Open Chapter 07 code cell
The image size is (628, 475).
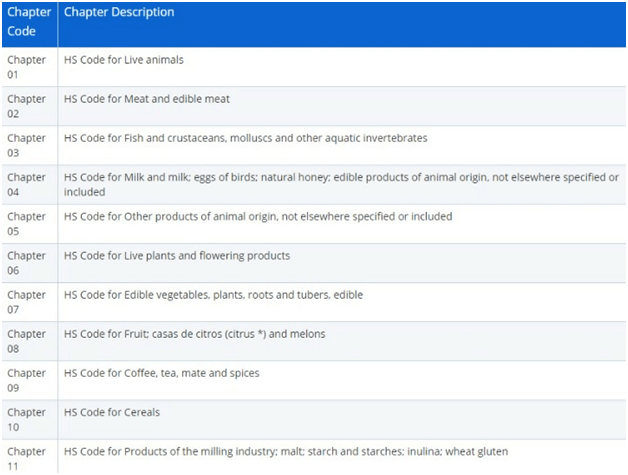tap(27, 302)
